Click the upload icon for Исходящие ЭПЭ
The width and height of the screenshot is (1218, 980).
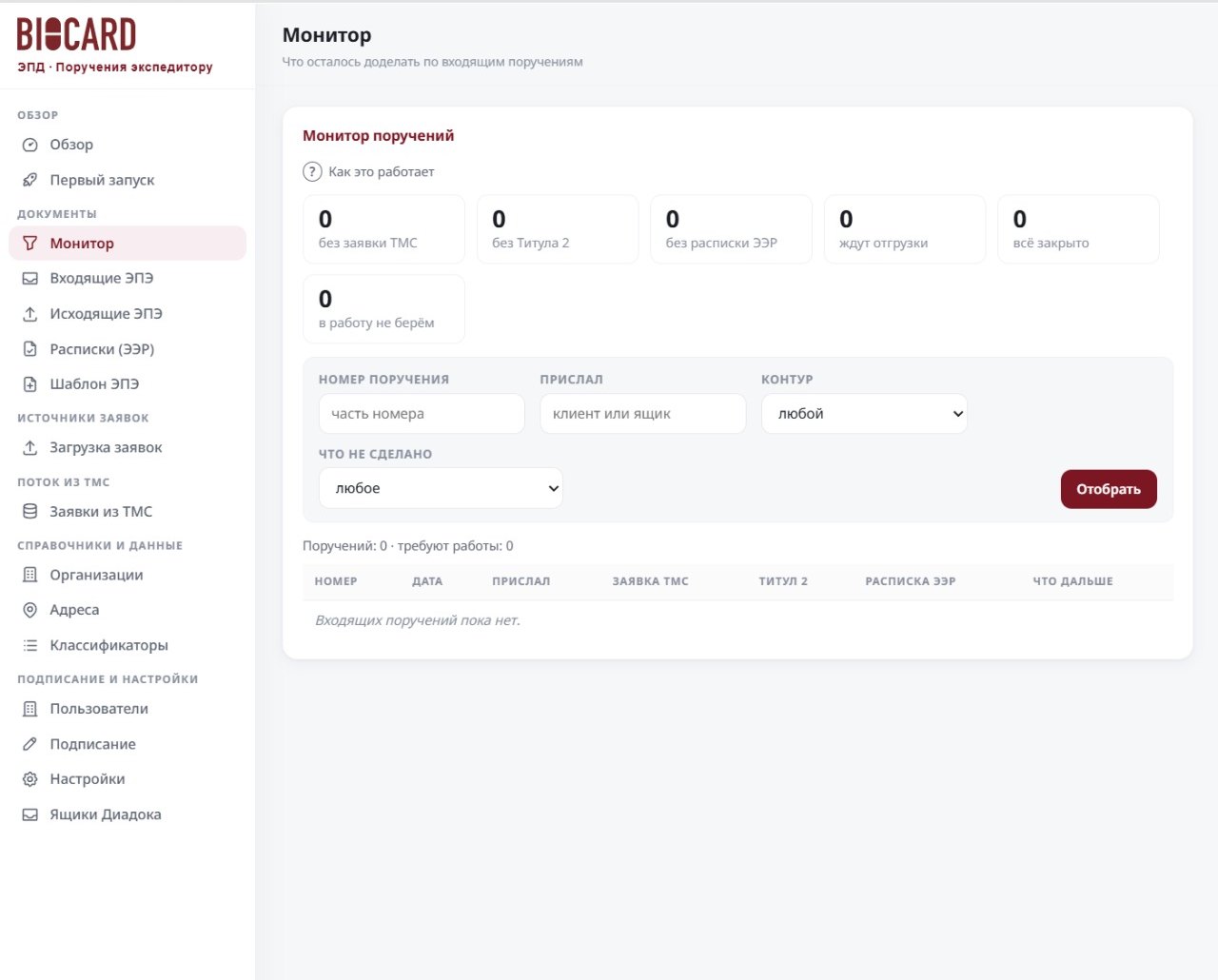coord(30,314)
